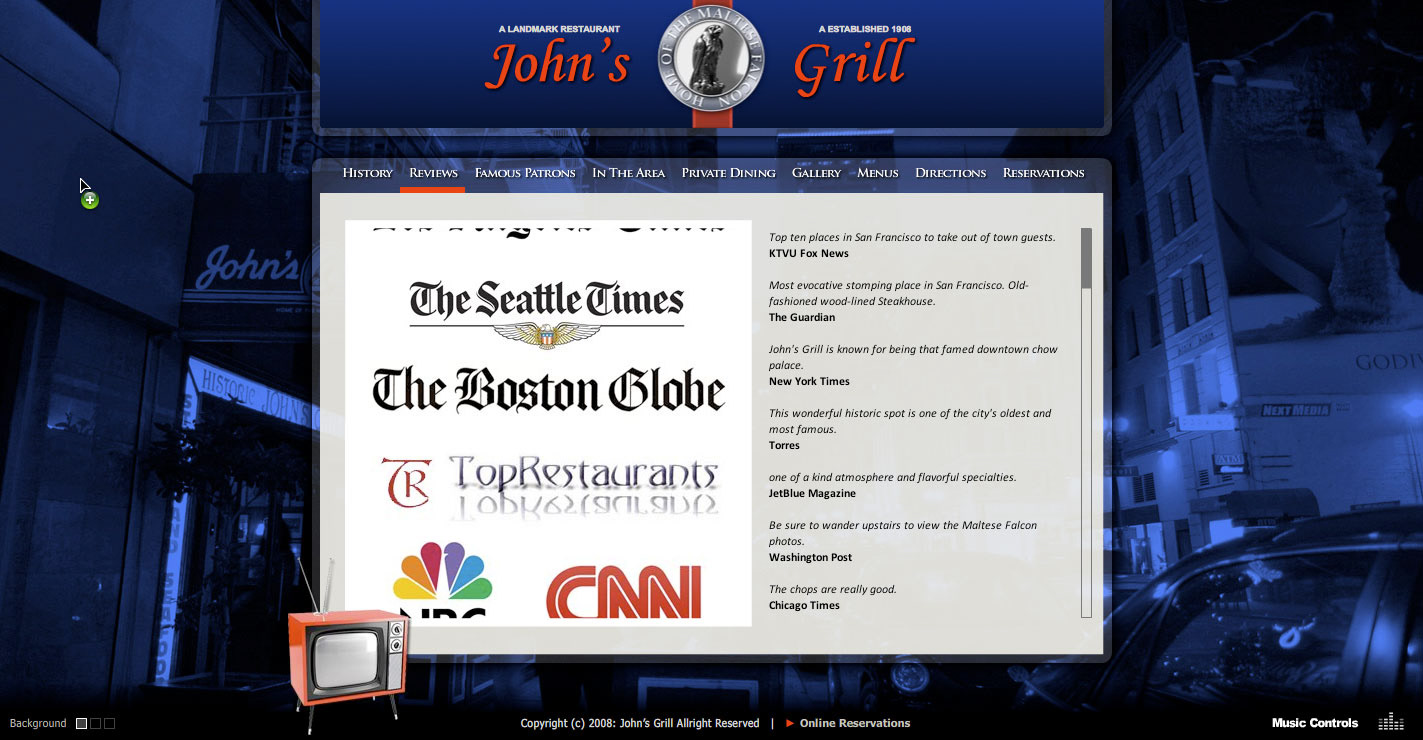
Task: Click the 'famed downtown chow palace' quote
Action: pyautogui.click(x=913, y=357)
